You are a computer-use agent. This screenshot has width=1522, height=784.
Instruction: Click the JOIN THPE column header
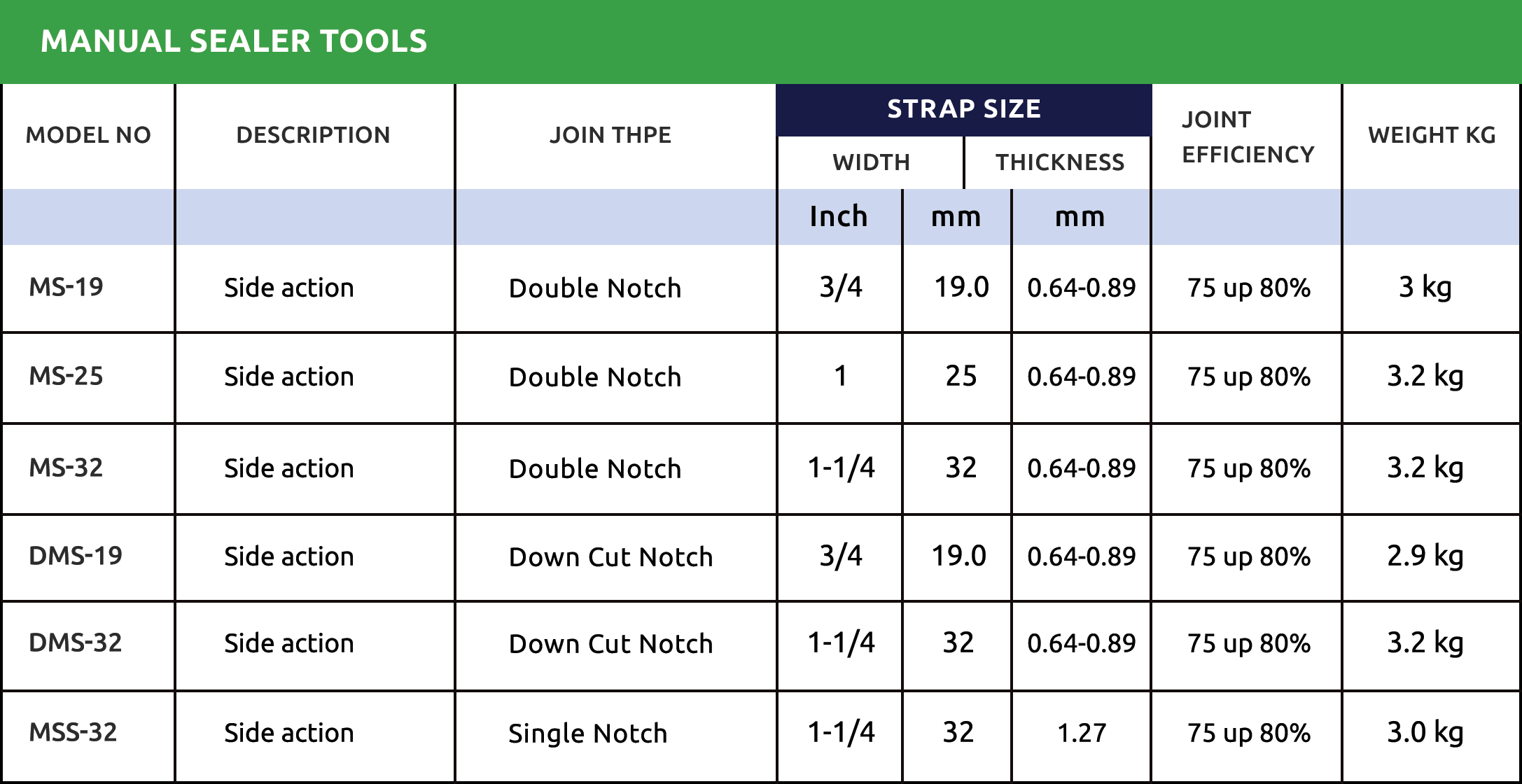pos(610,135)
